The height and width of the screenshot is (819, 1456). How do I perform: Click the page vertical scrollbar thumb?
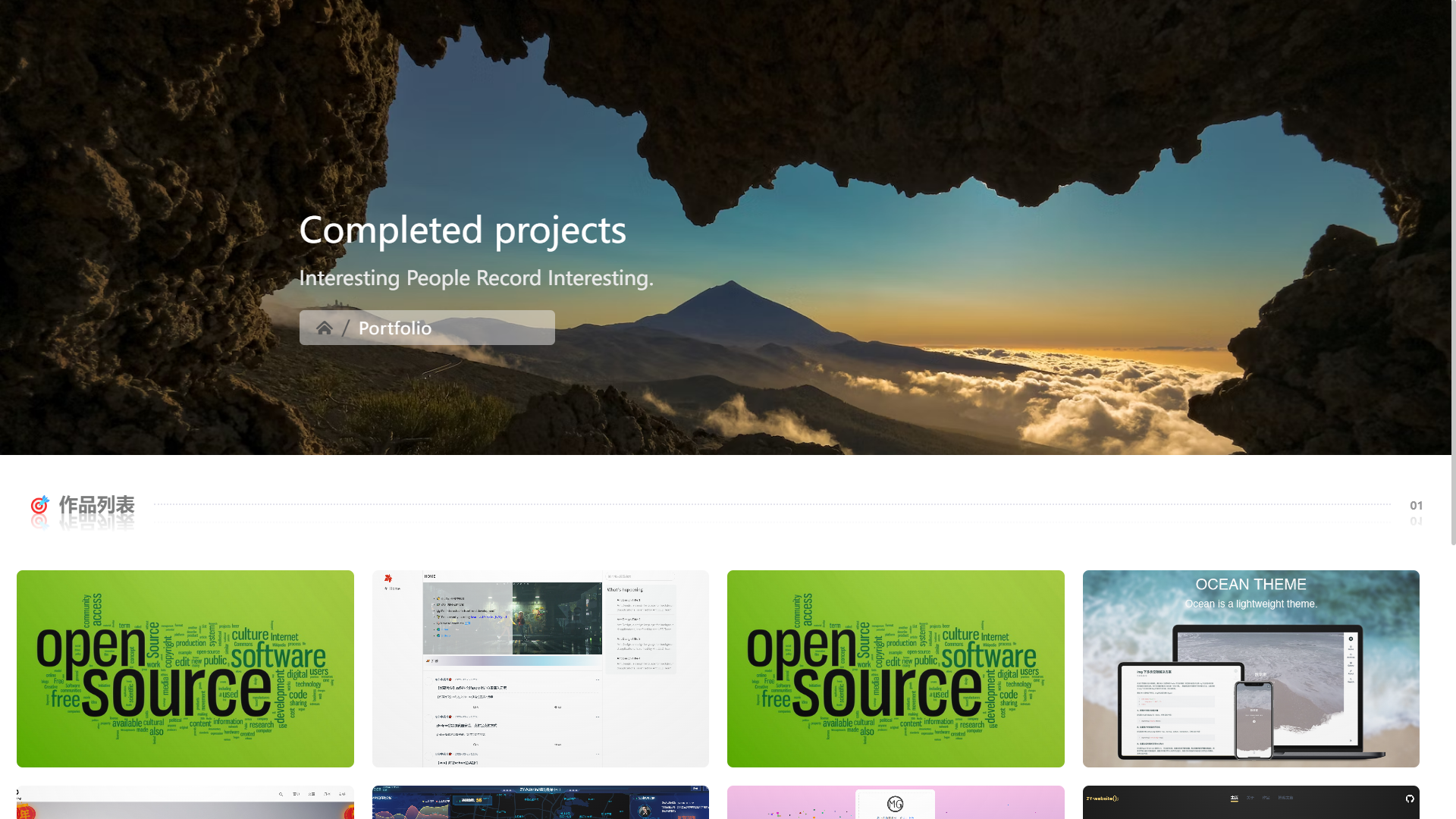pyautogui.click(x=1453, y=273)
